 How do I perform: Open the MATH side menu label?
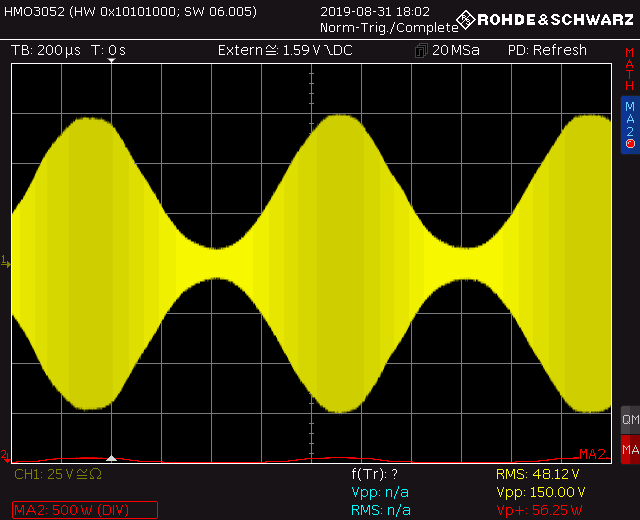click(630, 76)
